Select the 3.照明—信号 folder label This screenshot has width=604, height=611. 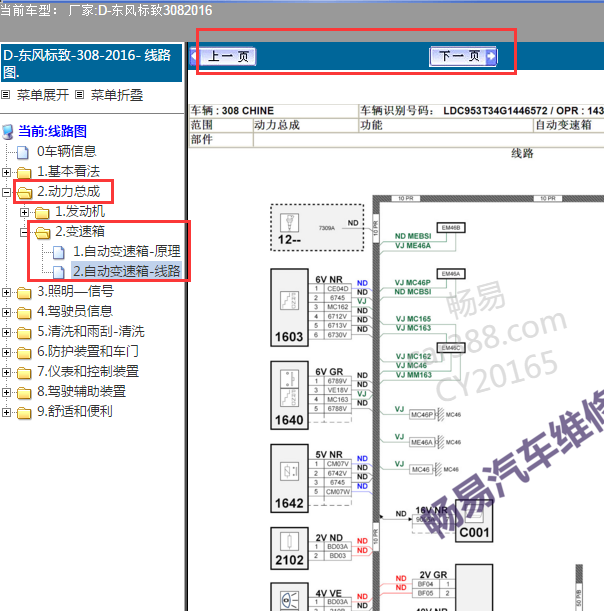click(75, 291)
